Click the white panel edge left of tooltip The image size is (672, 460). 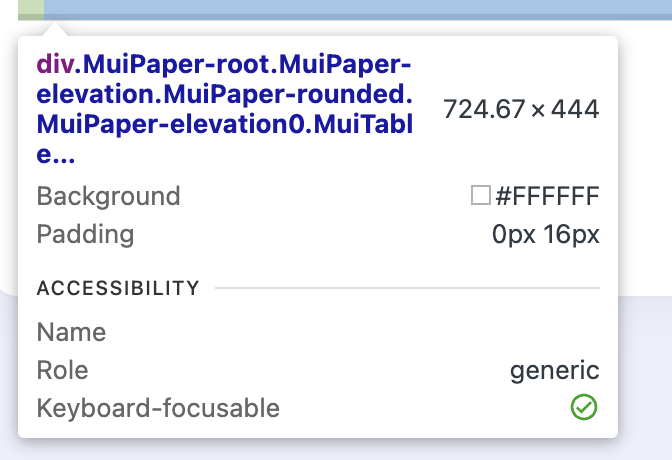(8, 200)
